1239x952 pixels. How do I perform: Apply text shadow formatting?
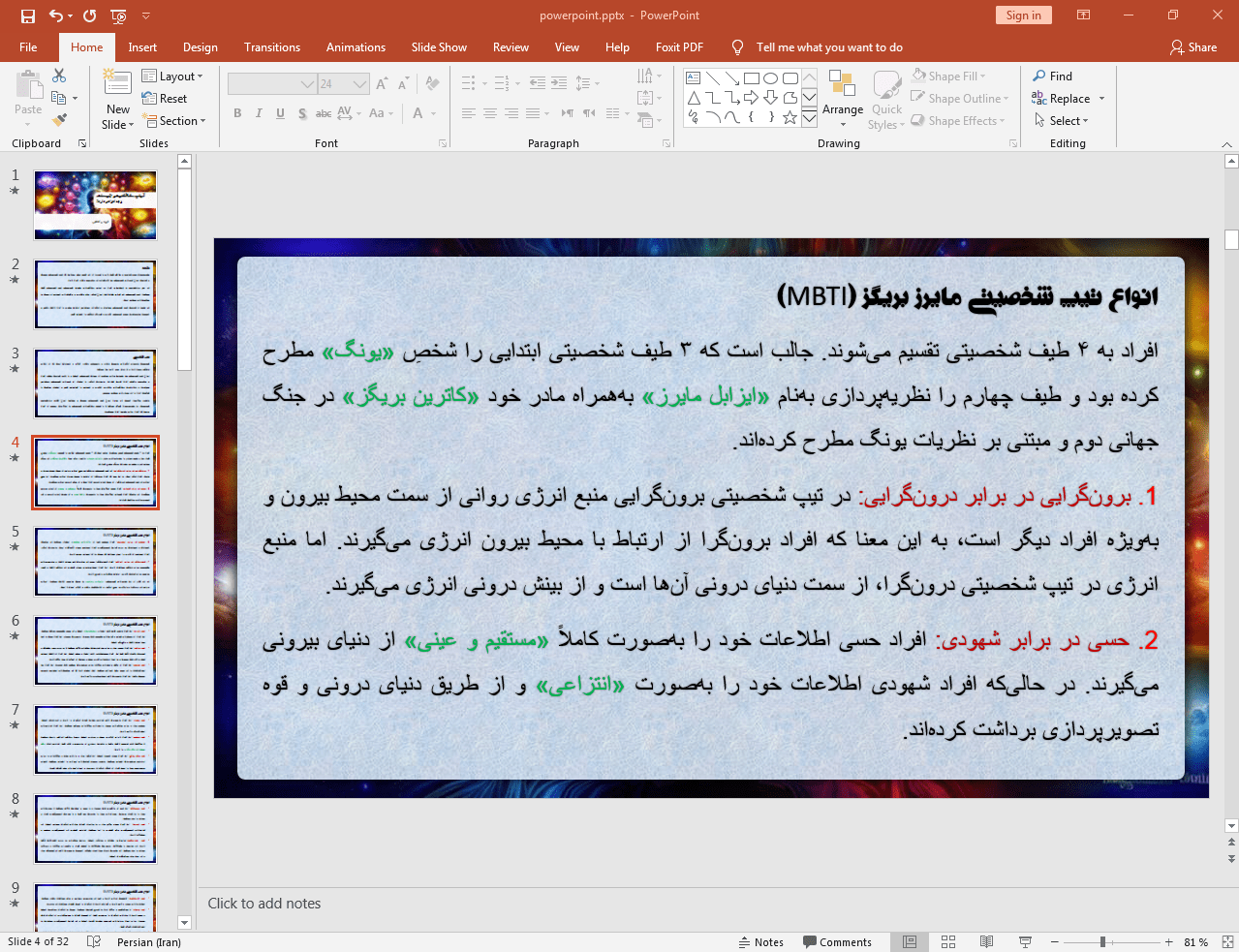pos(302,113)
